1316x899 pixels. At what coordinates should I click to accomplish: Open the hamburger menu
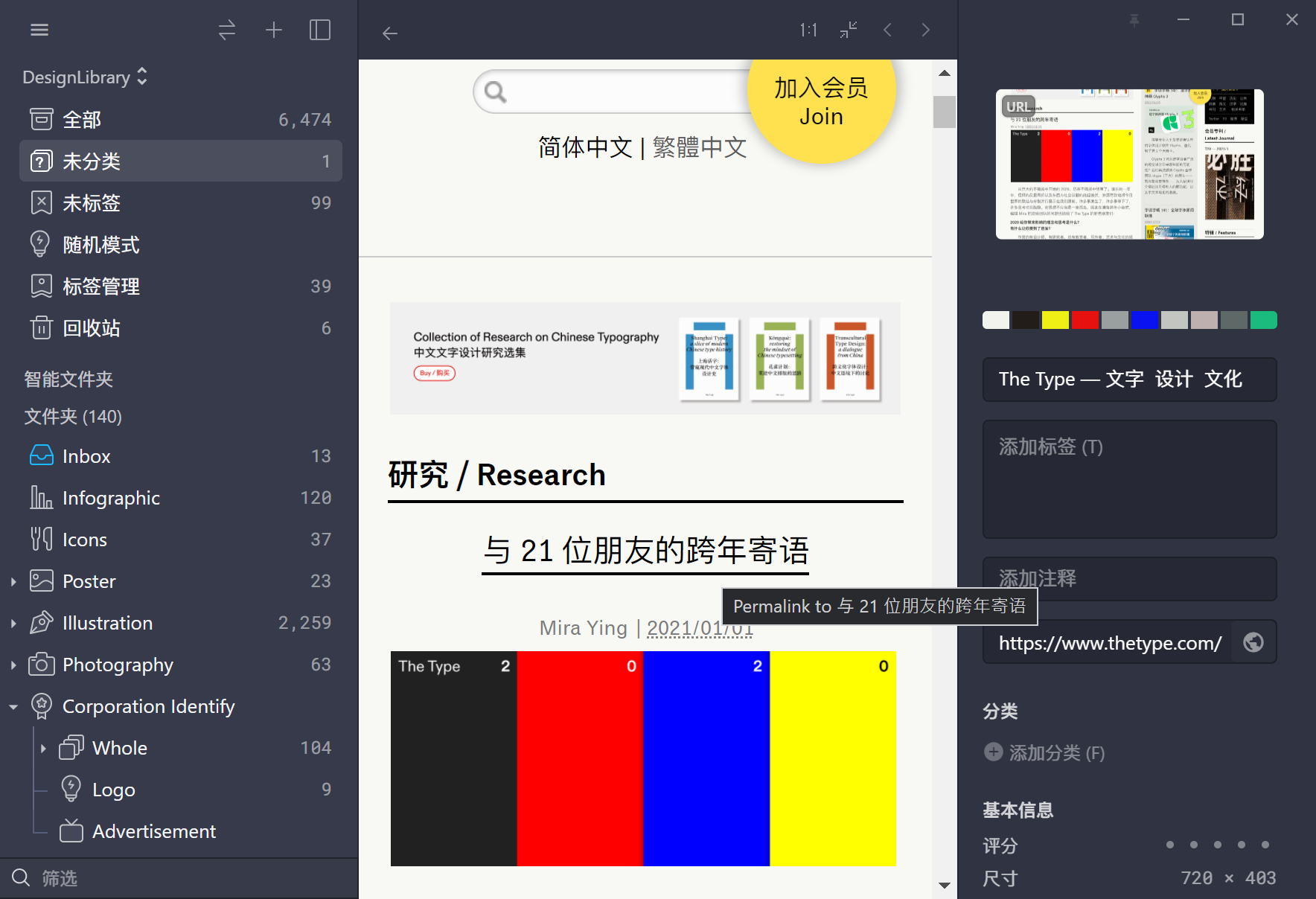point(39,30)
